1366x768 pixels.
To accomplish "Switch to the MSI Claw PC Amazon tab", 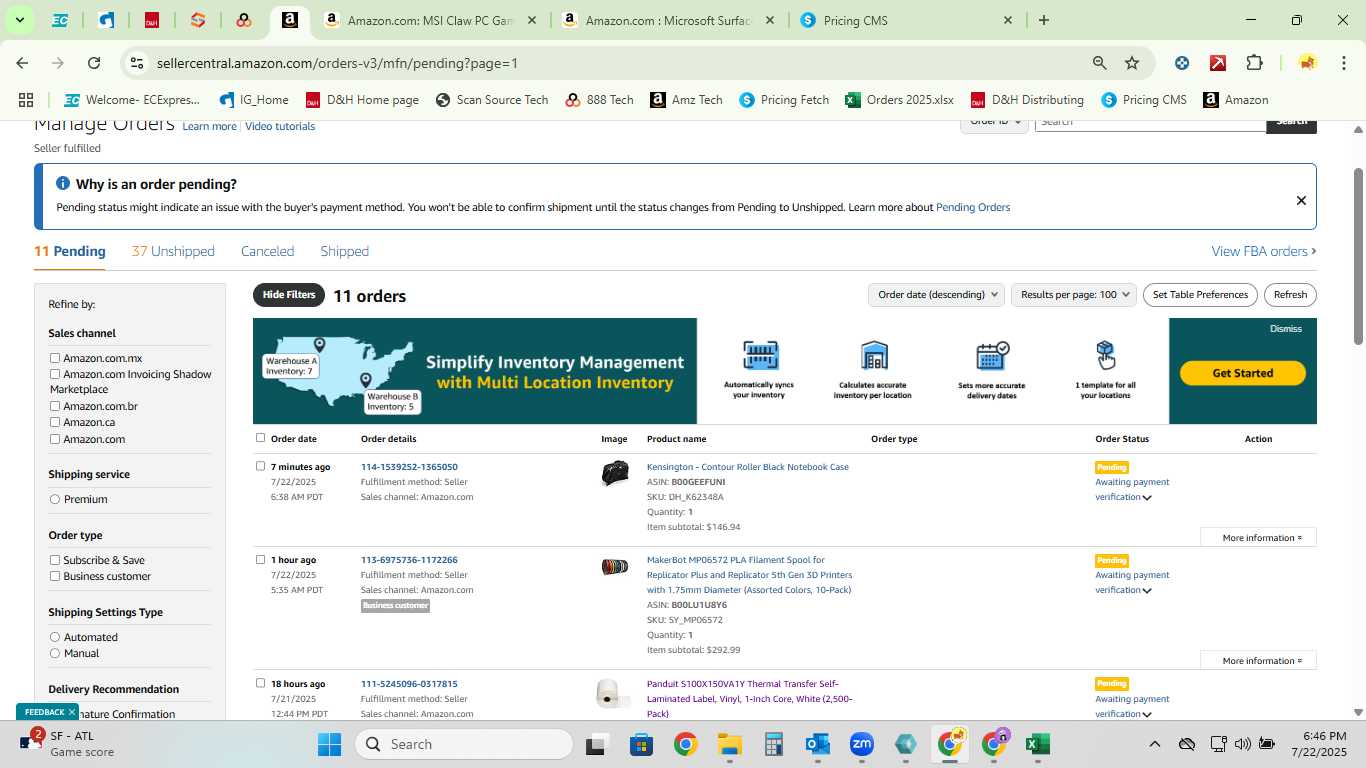I will pyautogui.click(x=430, y=20).
